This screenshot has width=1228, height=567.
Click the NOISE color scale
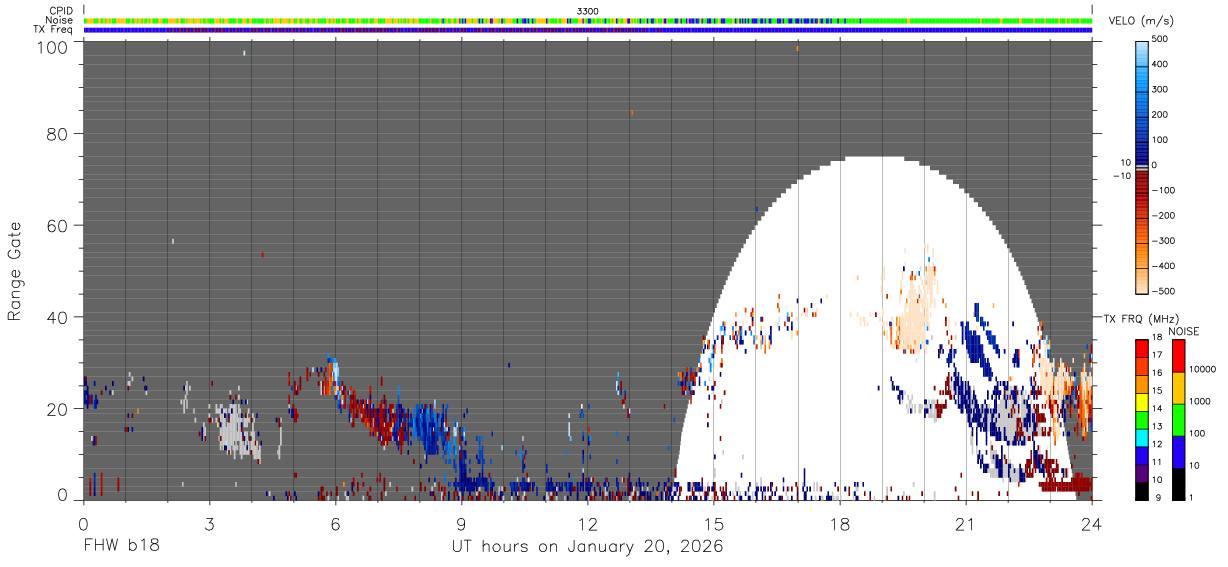pos(1178,420)
